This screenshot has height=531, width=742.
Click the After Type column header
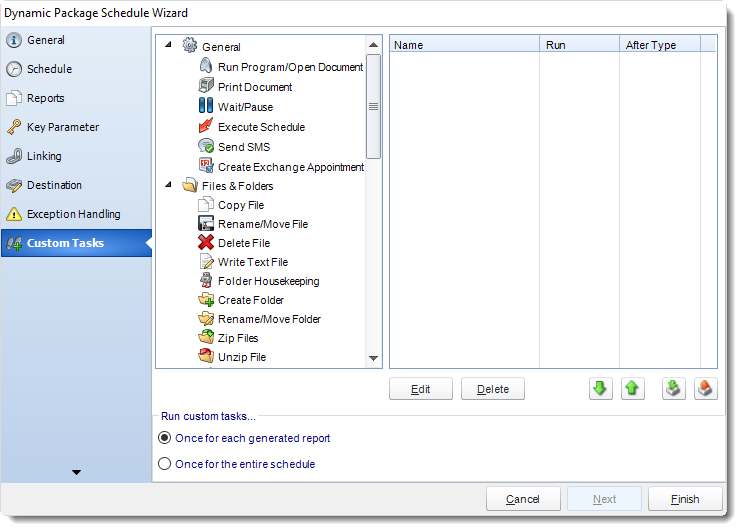(x=660, y=44)
